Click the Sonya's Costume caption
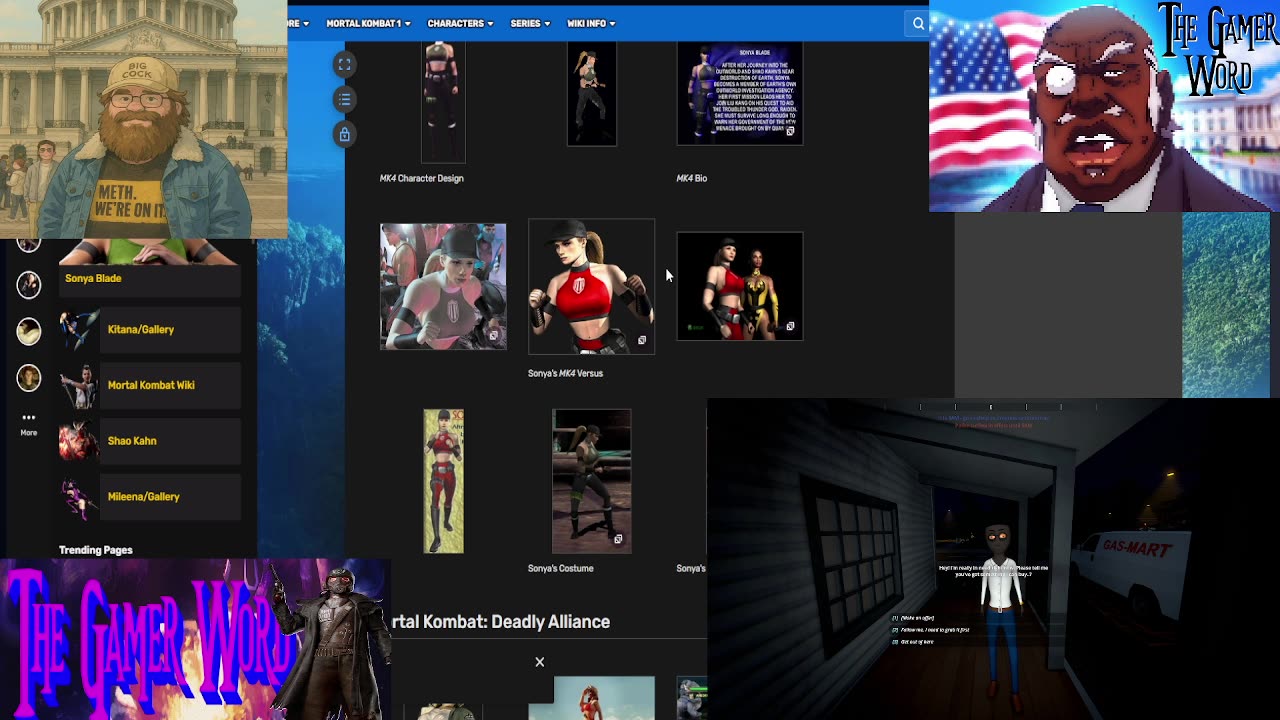 560,568
